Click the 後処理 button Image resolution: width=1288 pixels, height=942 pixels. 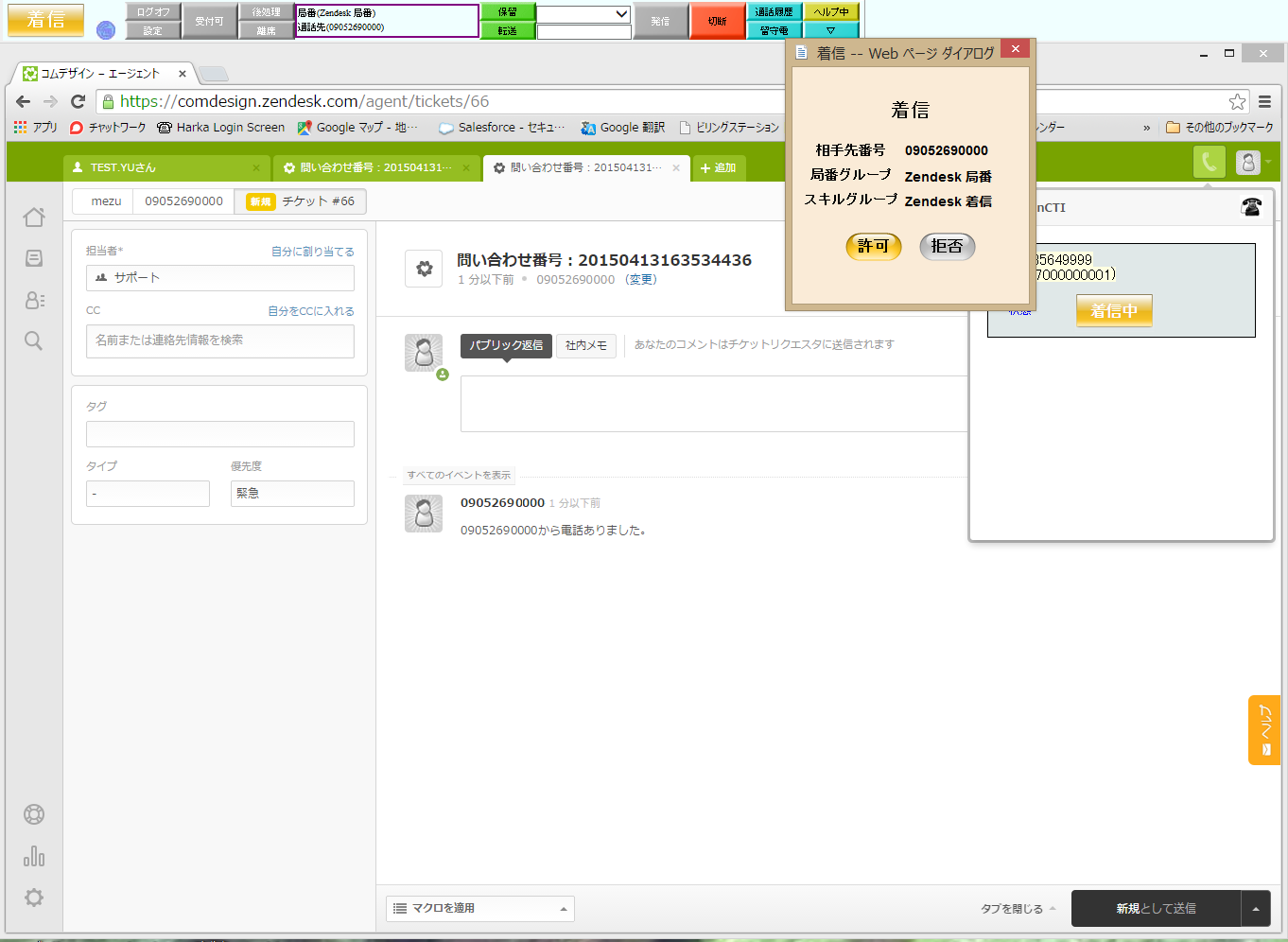click(x=266, y=12)
